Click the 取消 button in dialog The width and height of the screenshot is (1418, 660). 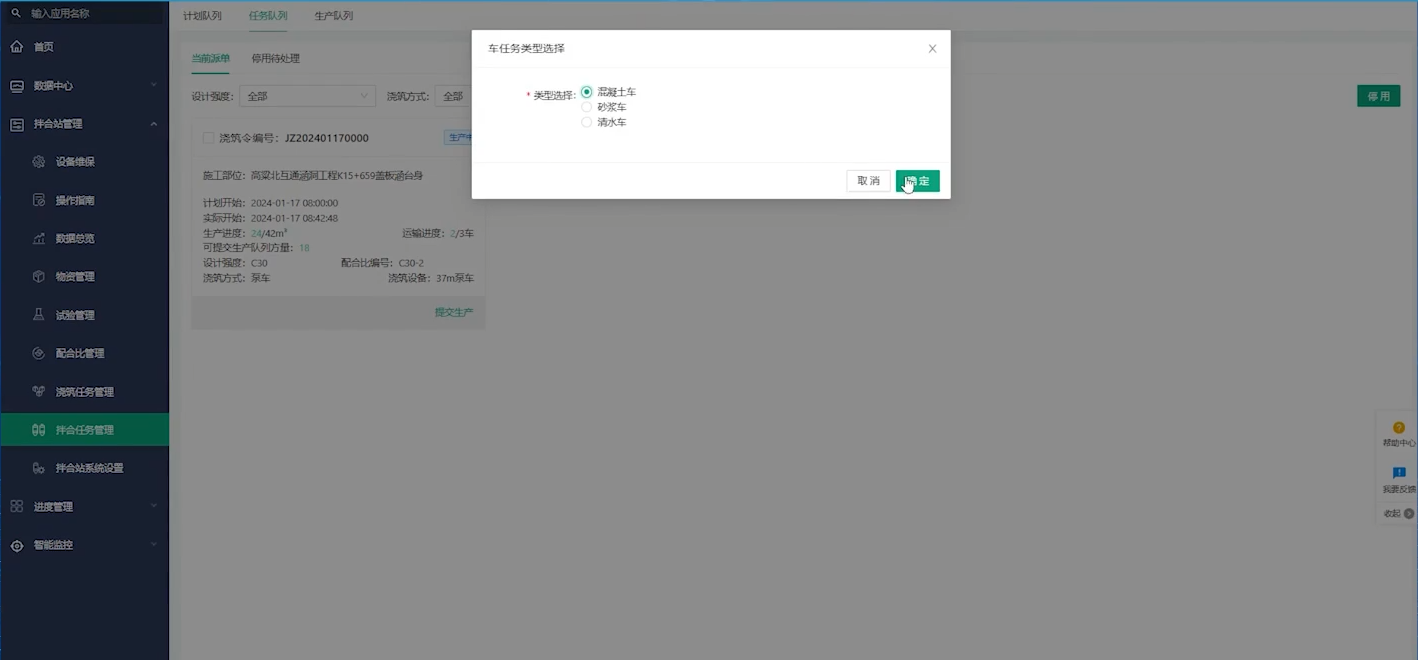[868, 181]
